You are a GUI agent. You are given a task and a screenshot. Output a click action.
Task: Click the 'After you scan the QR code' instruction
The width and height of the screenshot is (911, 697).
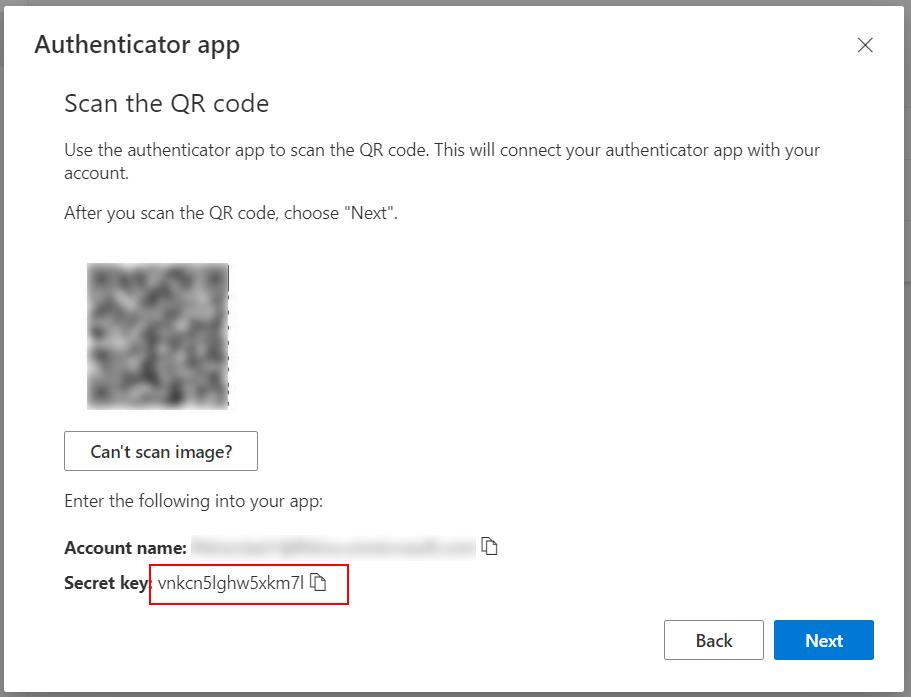coord(231,213)
